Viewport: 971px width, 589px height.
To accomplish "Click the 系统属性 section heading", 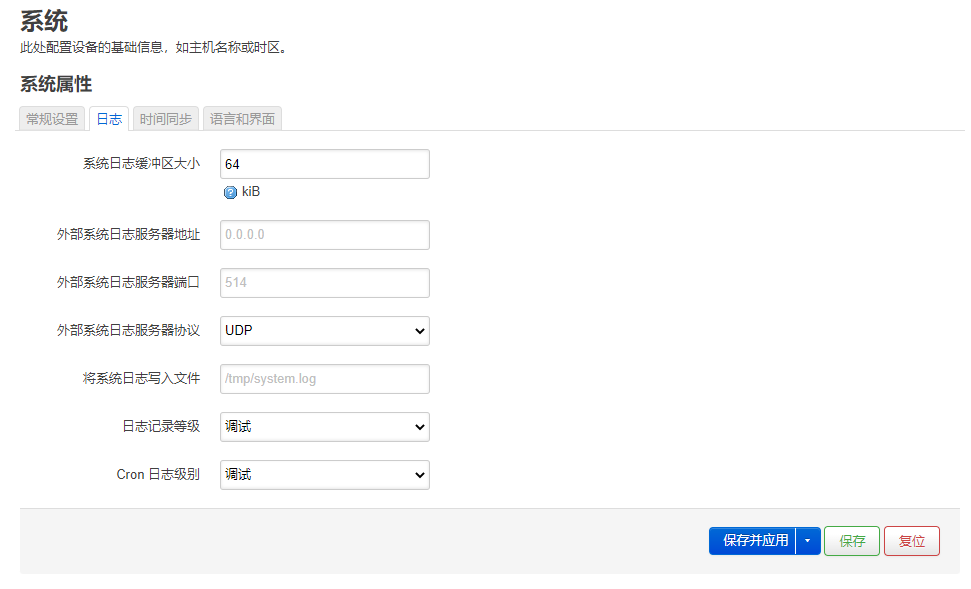I will click(56, 84).
